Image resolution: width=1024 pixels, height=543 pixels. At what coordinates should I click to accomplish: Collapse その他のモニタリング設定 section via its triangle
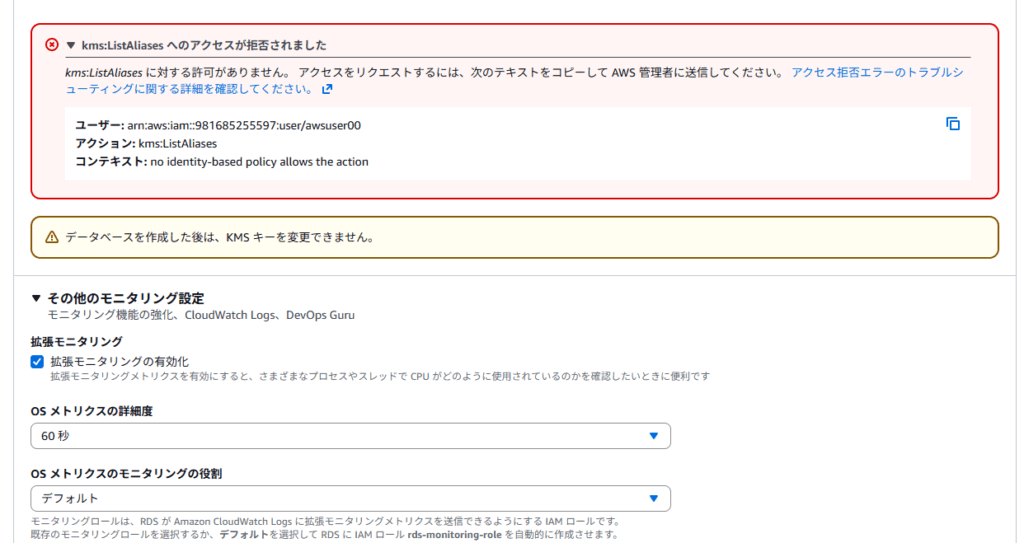coord(37,298)
